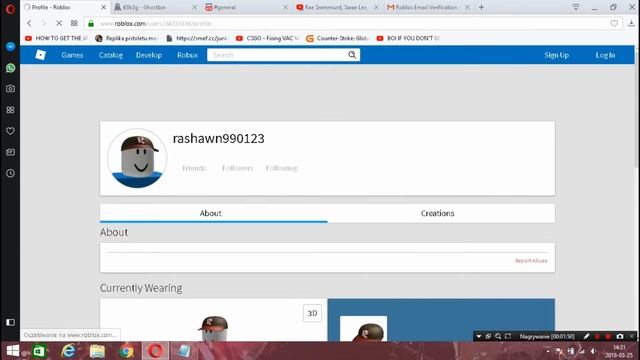Viewport: 640px width, 360px height.
Task: Click the green padlock security badge
Action: click(91, 24)
